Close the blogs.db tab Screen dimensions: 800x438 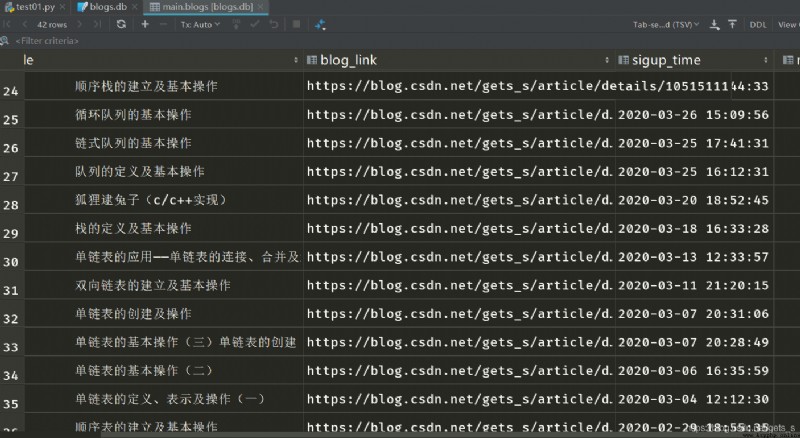pos(135,7)
